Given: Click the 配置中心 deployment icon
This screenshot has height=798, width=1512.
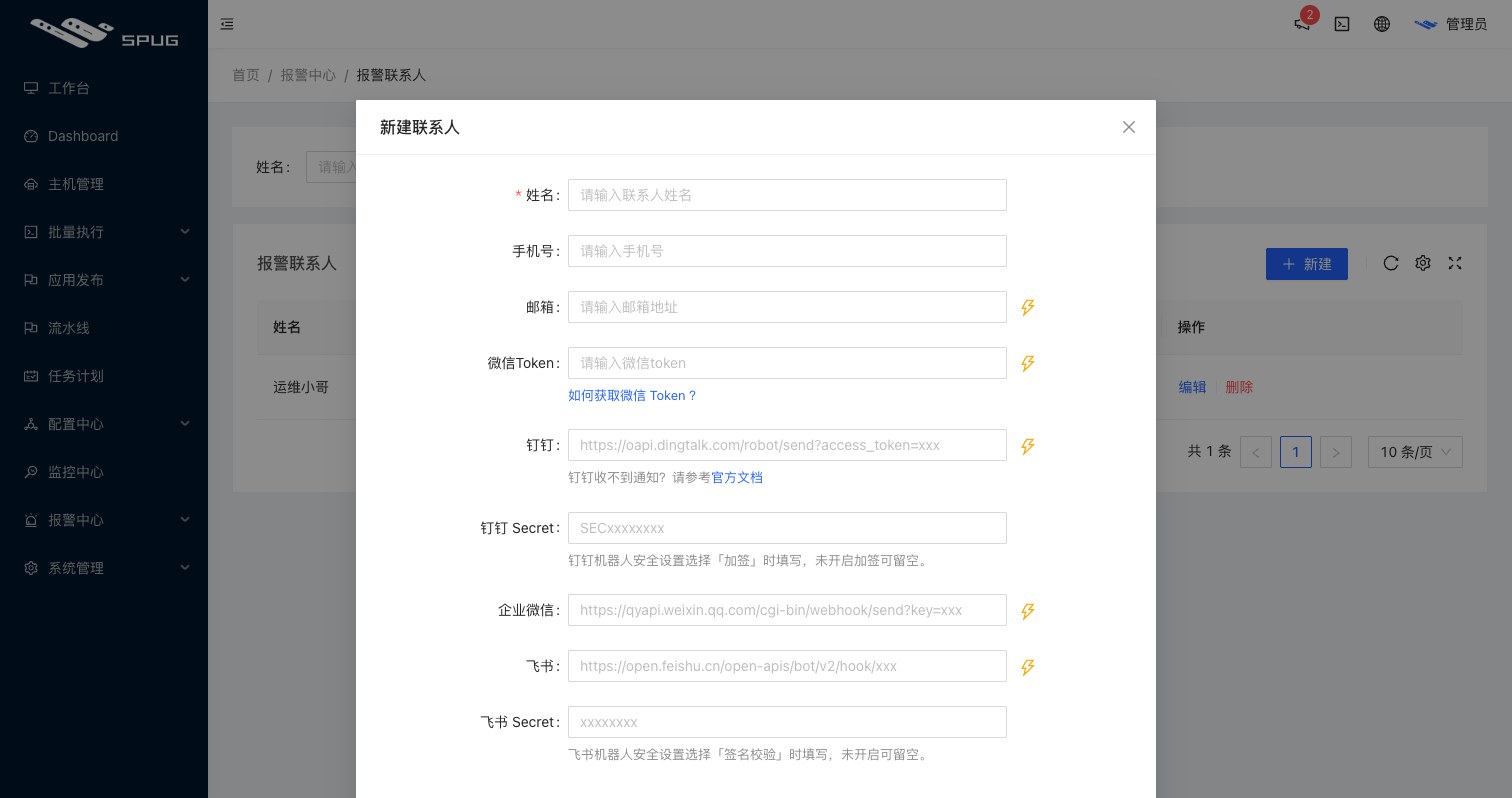Looking at the screenshot, I should coord(31,424).
